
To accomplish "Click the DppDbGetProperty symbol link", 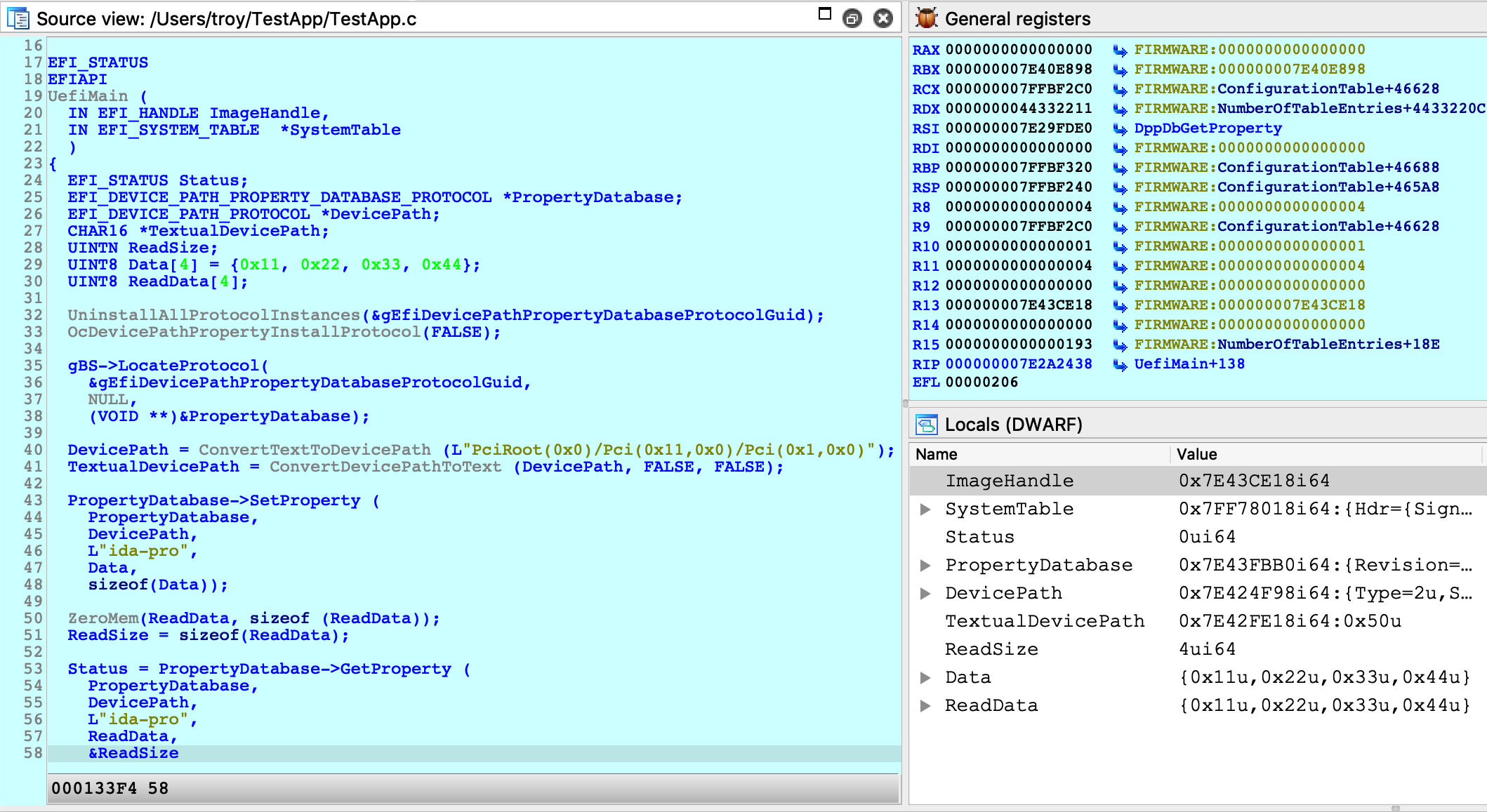I will coord(1208,128).
